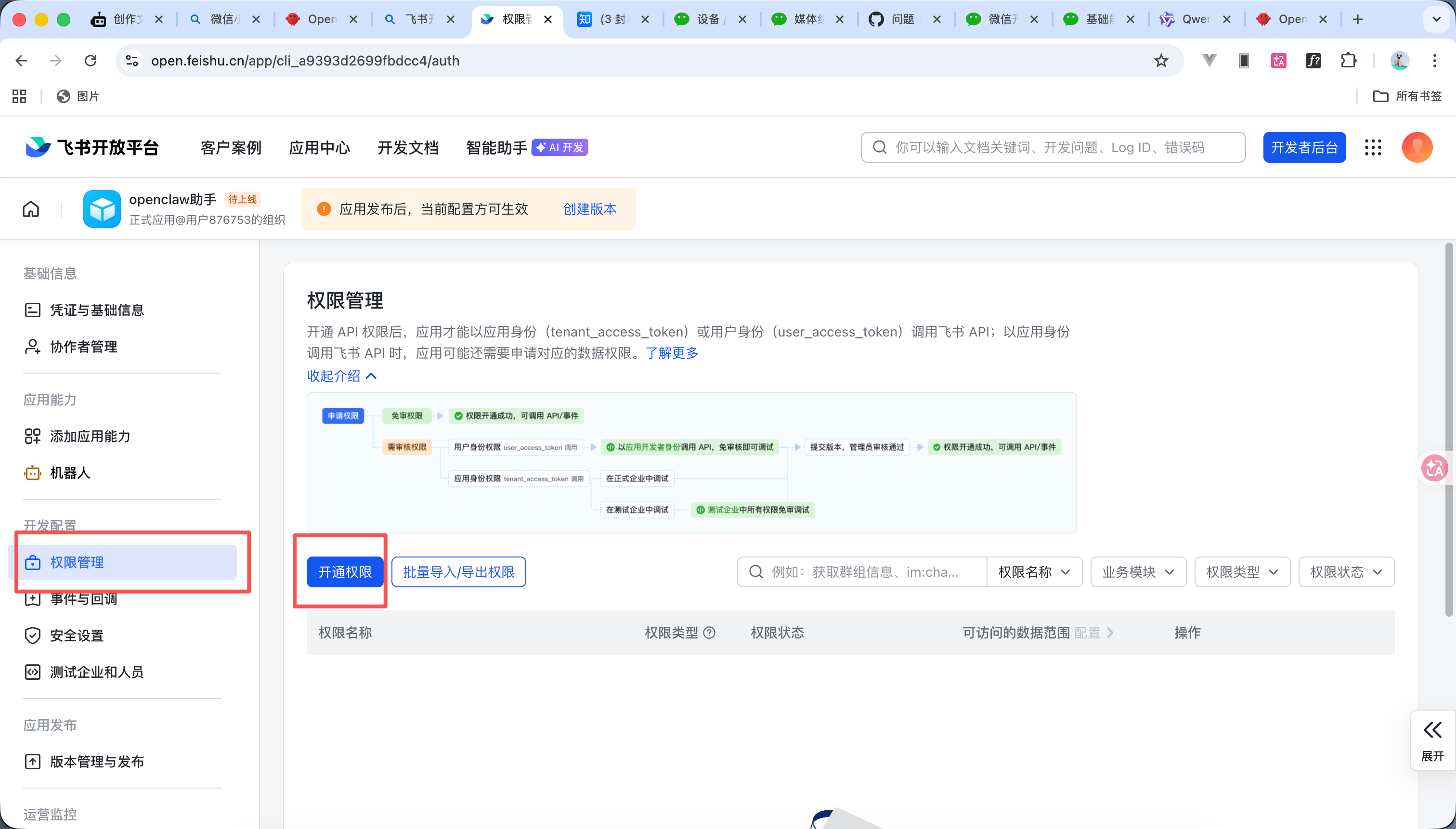Click the home icon in the left sidebar

(31, 209)
